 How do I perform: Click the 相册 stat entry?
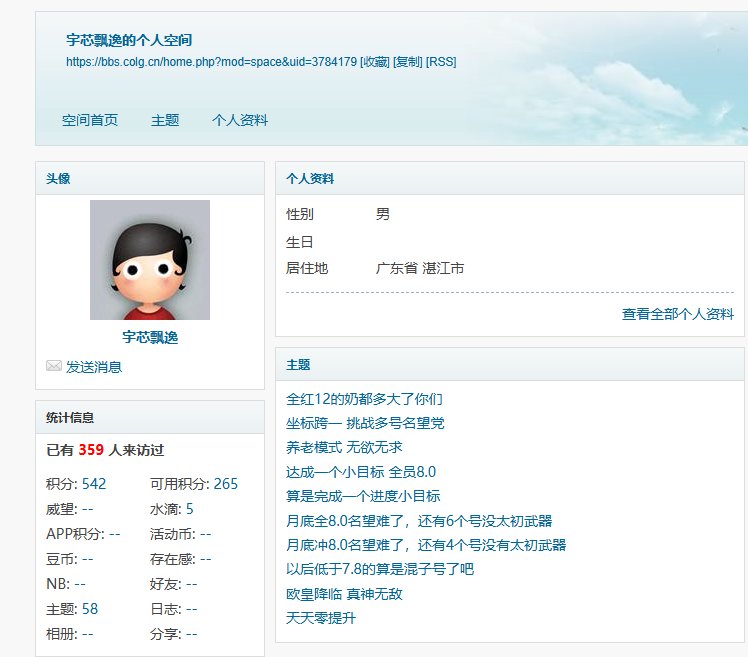pos(70,634)
